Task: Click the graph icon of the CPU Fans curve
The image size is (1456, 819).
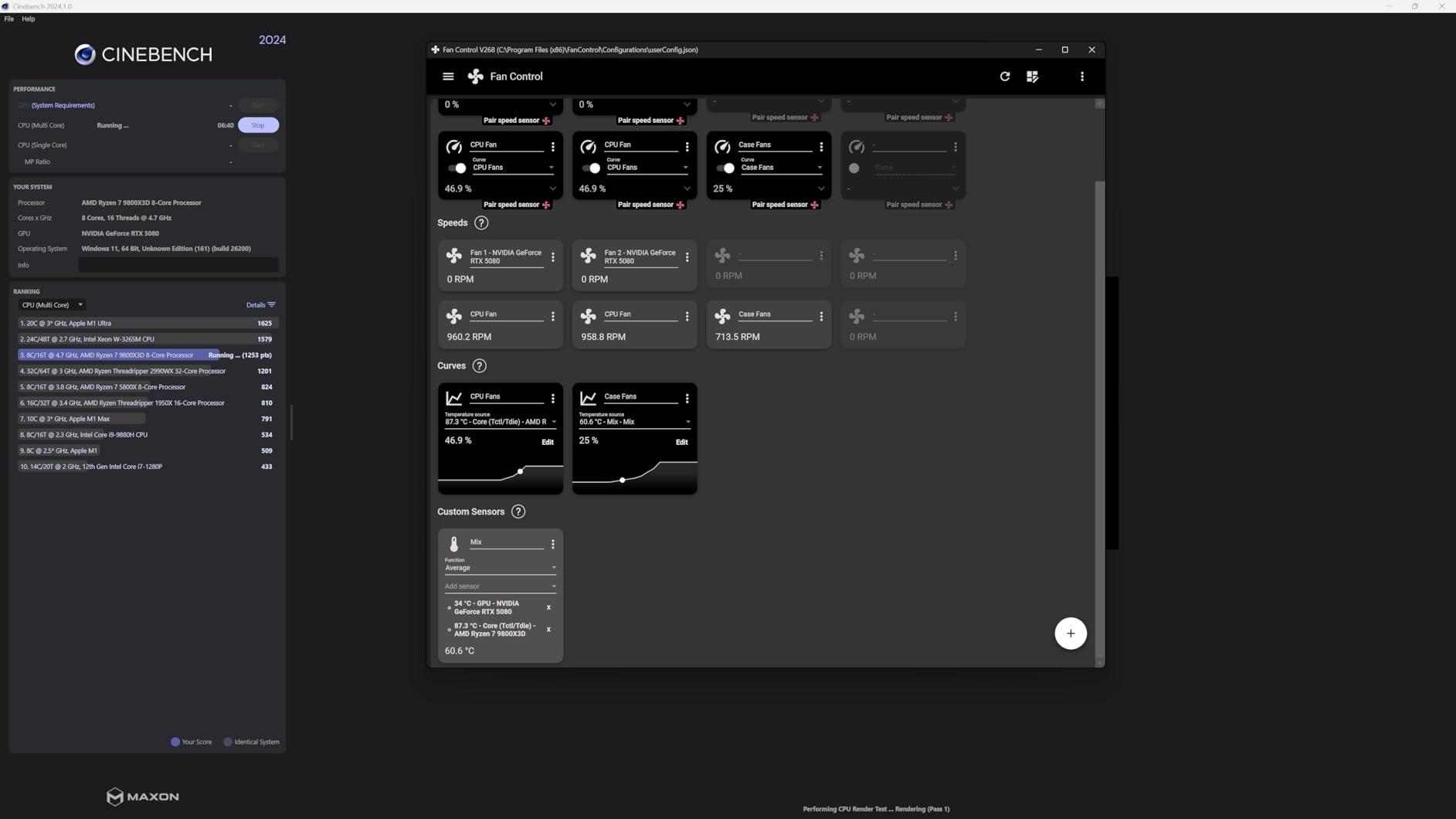Action: coord(454,399)
